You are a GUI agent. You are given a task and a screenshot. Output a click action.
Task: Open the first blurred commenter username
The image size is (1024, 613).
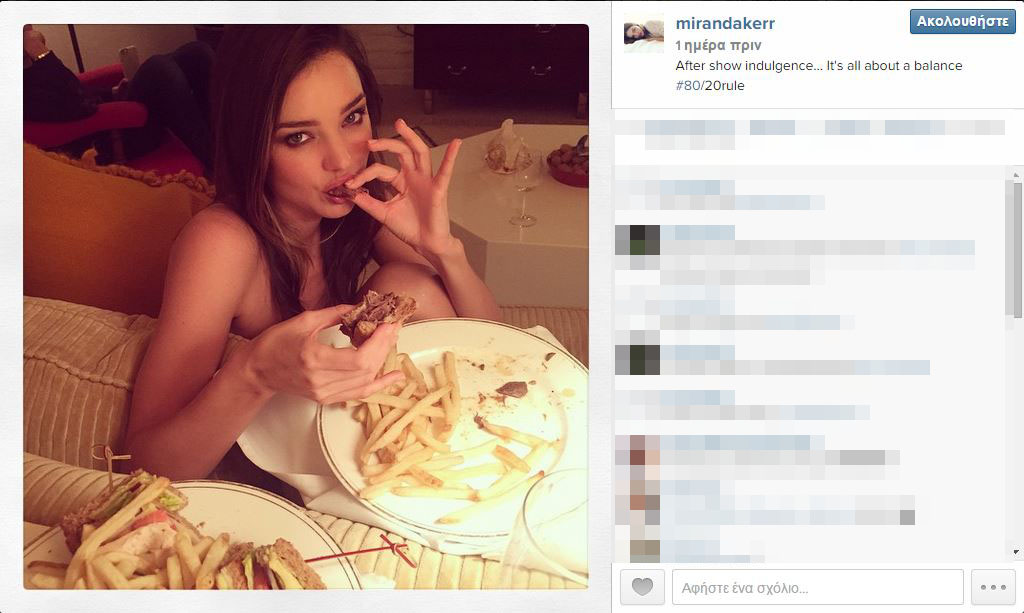coord(697,188)
